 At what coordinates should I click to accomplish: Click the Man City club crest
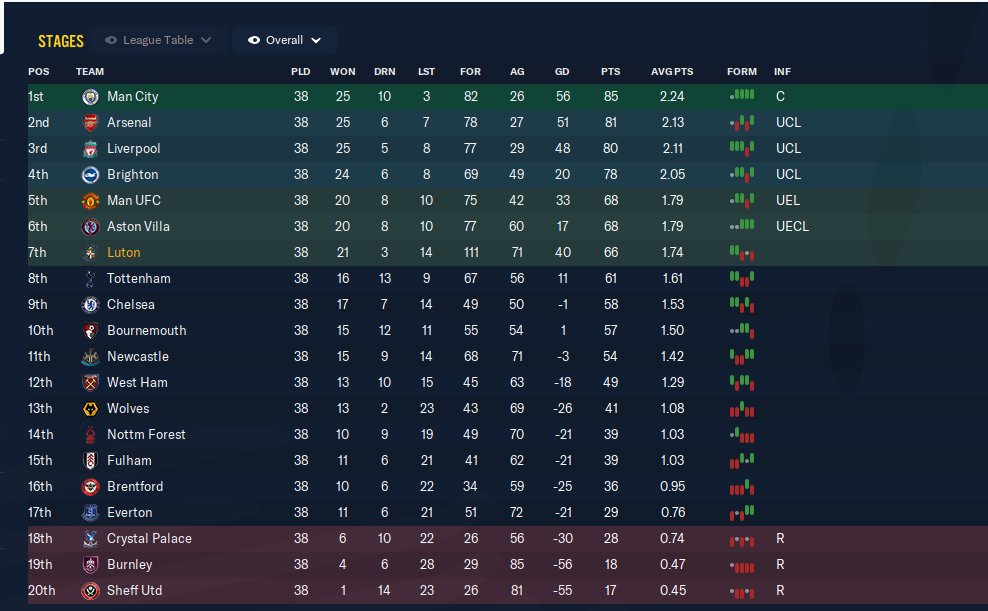[91, 97]
